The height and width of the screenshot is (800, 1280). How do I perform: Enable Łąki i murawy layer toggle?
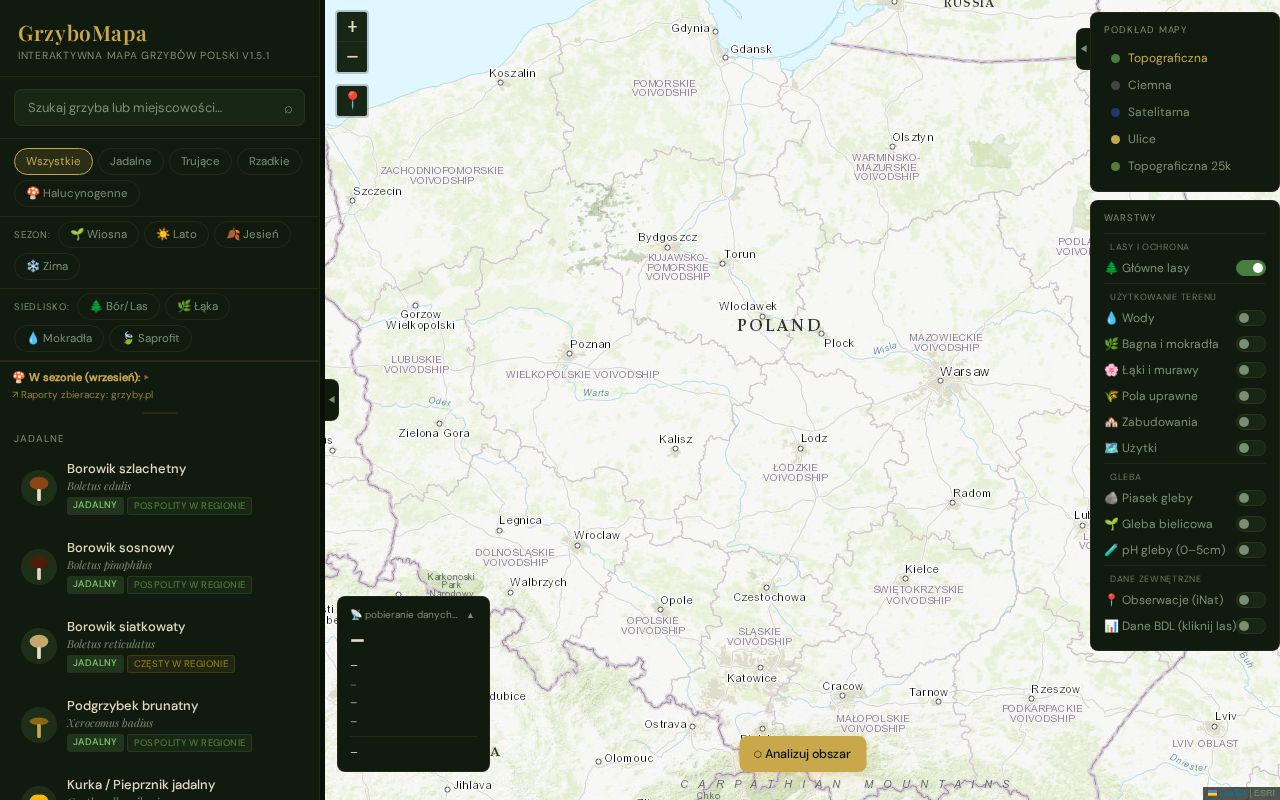[1251, 370]
